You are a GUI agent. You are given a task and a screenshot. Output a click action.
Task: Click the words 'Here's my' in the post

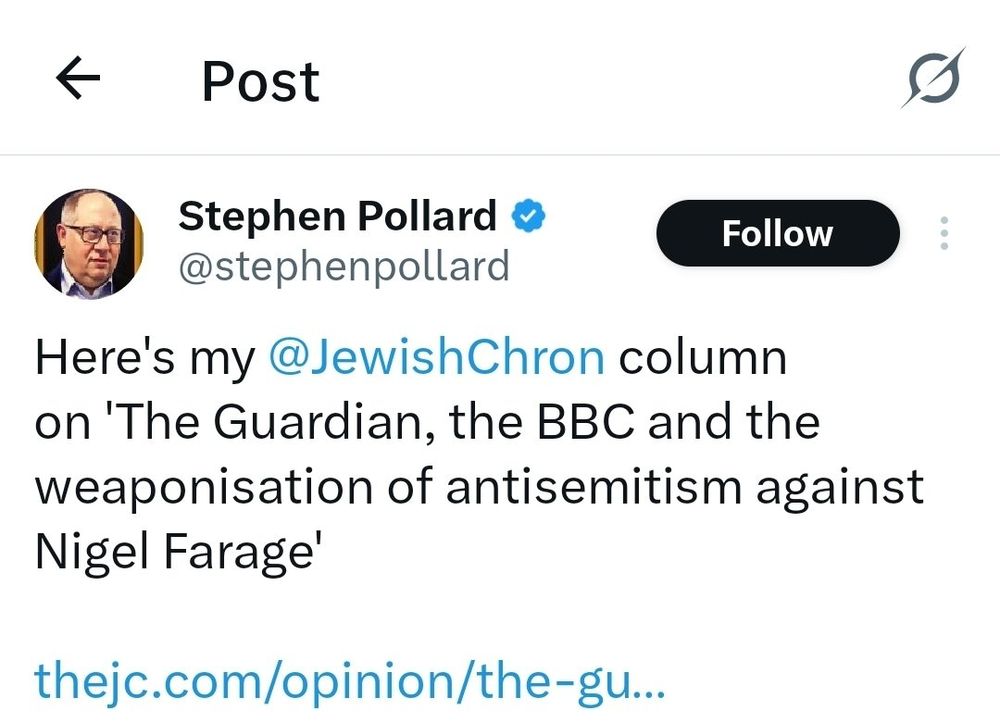144,358
